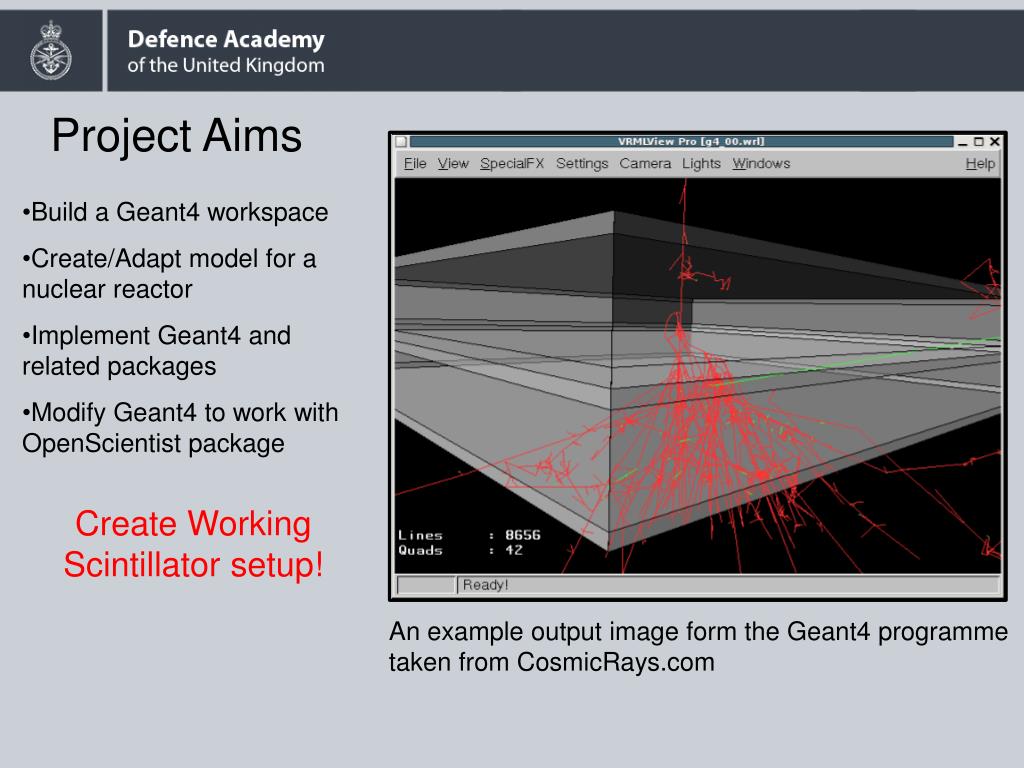1024x768 pixels.
Task: Click the 3D particle shower render view
Action: [x=697, y=376]
